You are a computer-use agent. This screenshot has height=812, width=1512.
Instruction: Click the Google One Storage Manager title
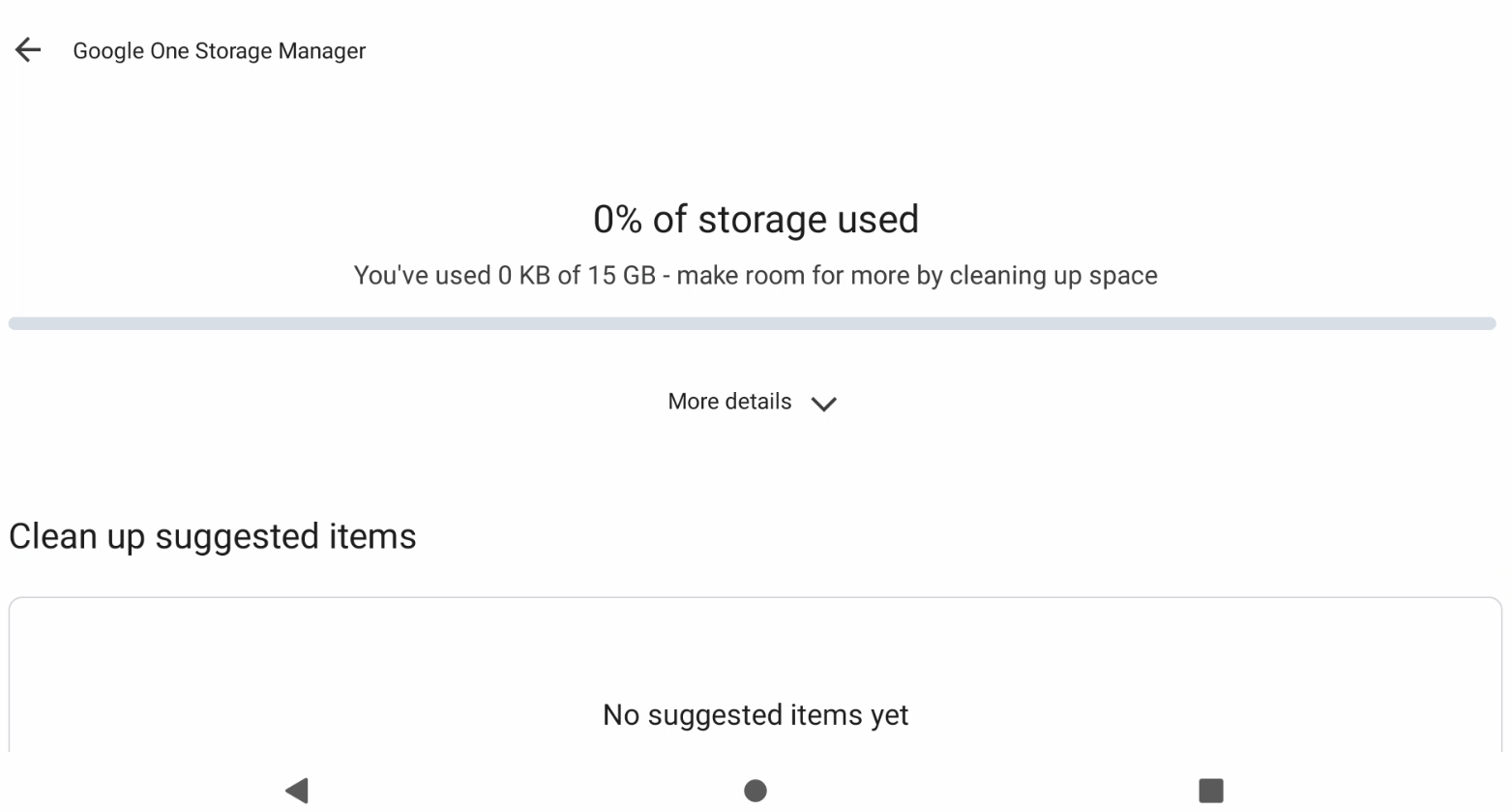point(219,51)
